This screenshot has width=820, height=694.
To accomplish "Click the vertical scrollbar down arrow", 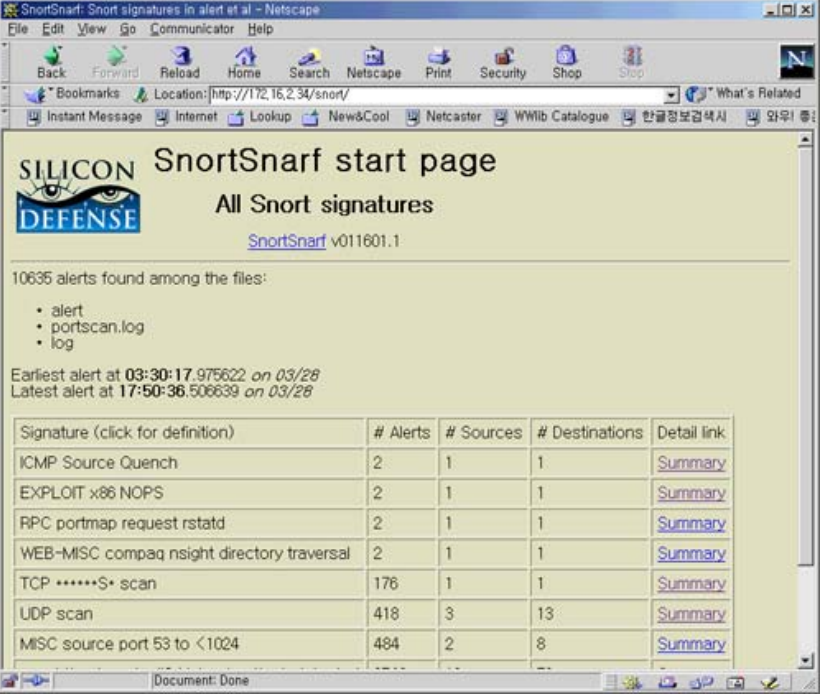I will click(x=805, y=661).
